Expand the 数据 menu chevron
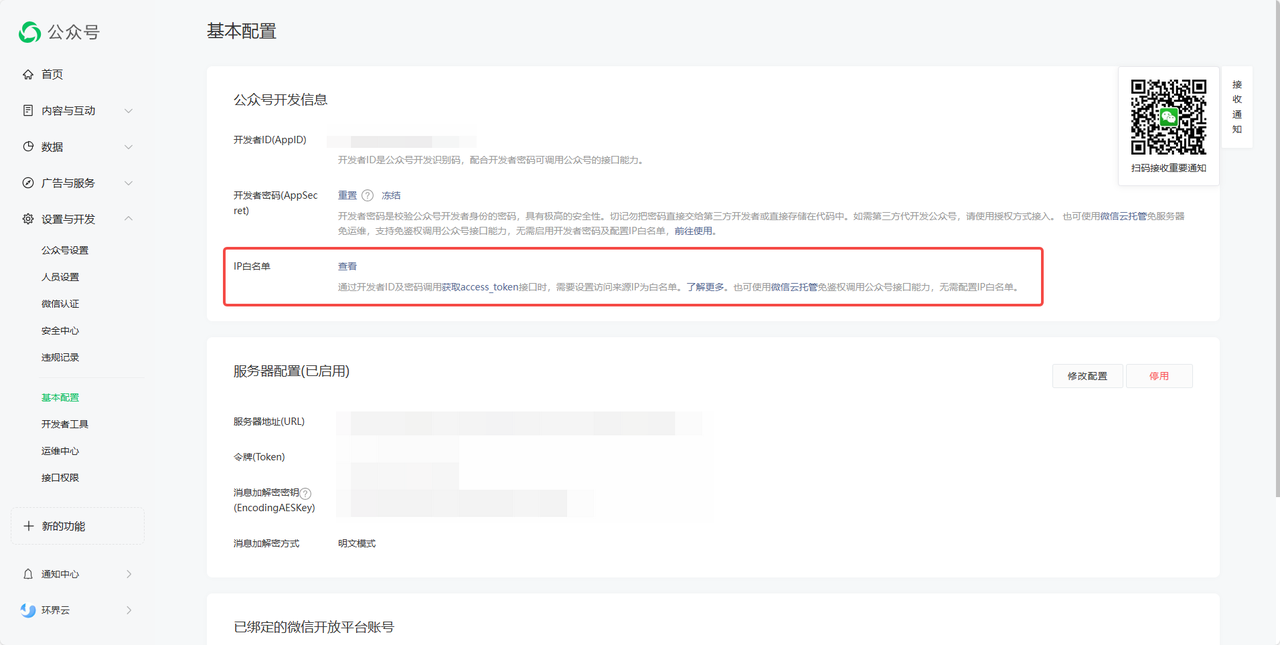Screen dimensions: 1280x645 (x=129, y=147)
